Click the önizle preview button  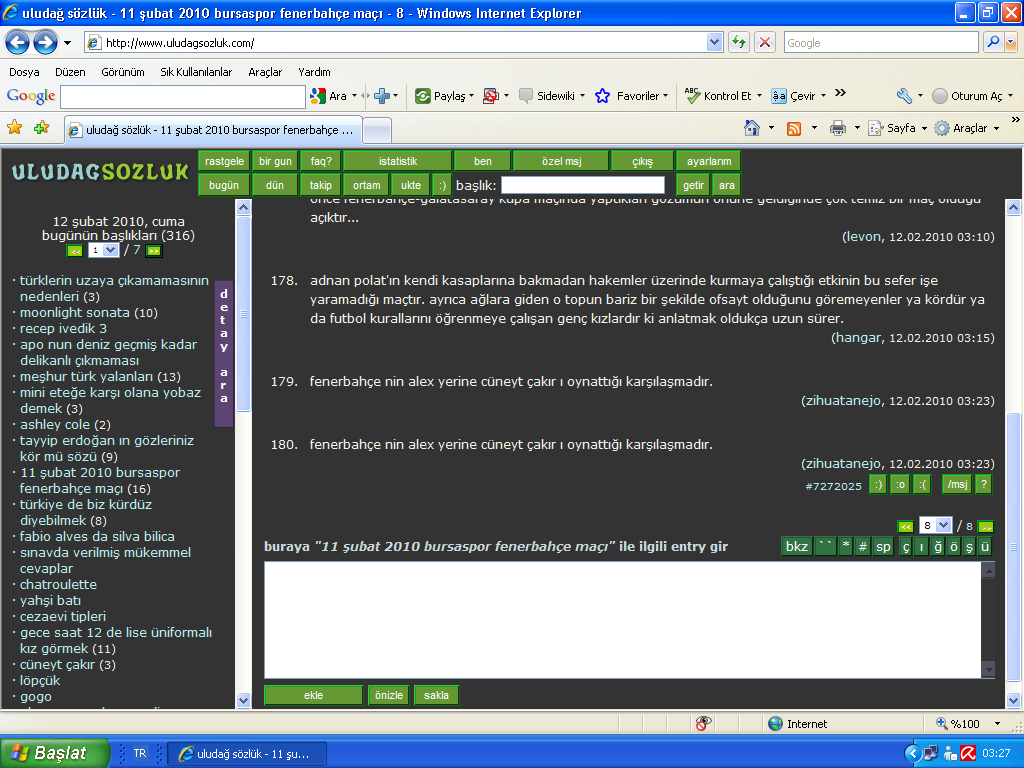click(389, 696)
